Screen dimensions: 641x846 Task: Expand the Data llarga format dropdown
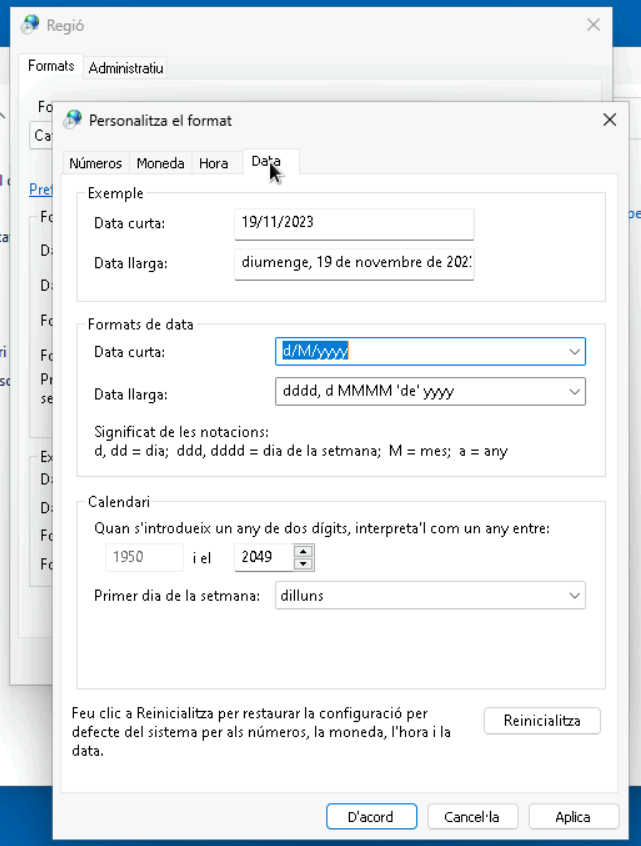coord(574,392)
